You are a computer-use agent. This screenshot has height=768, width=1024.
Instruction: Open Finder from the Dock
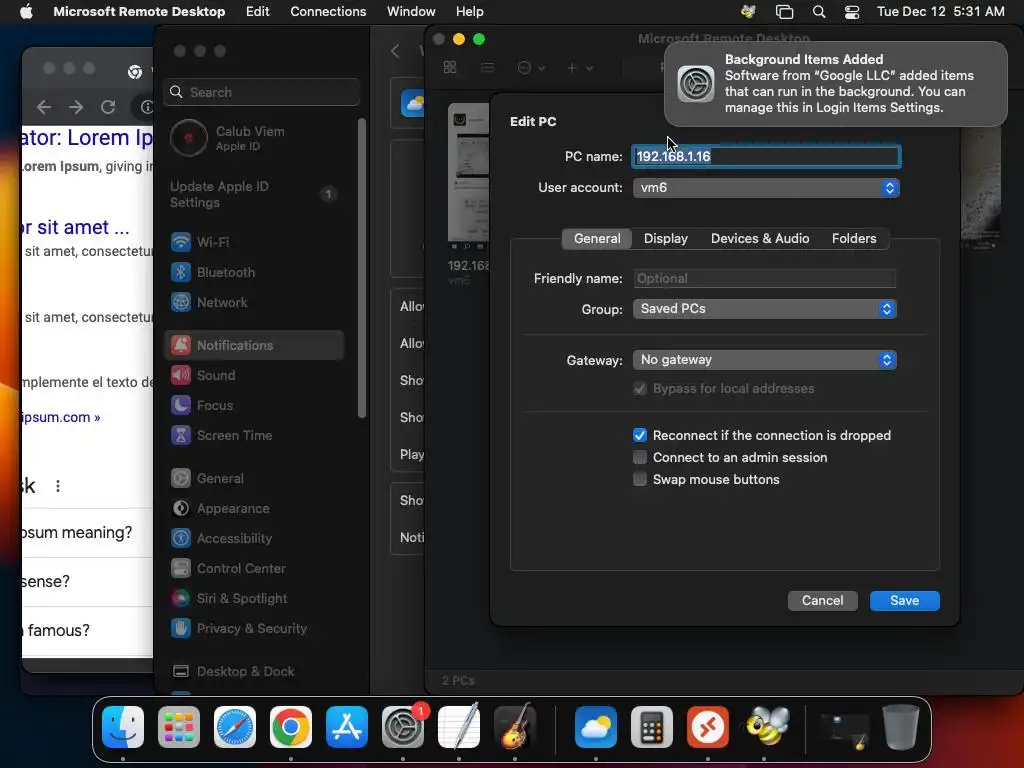click(123, 727)
